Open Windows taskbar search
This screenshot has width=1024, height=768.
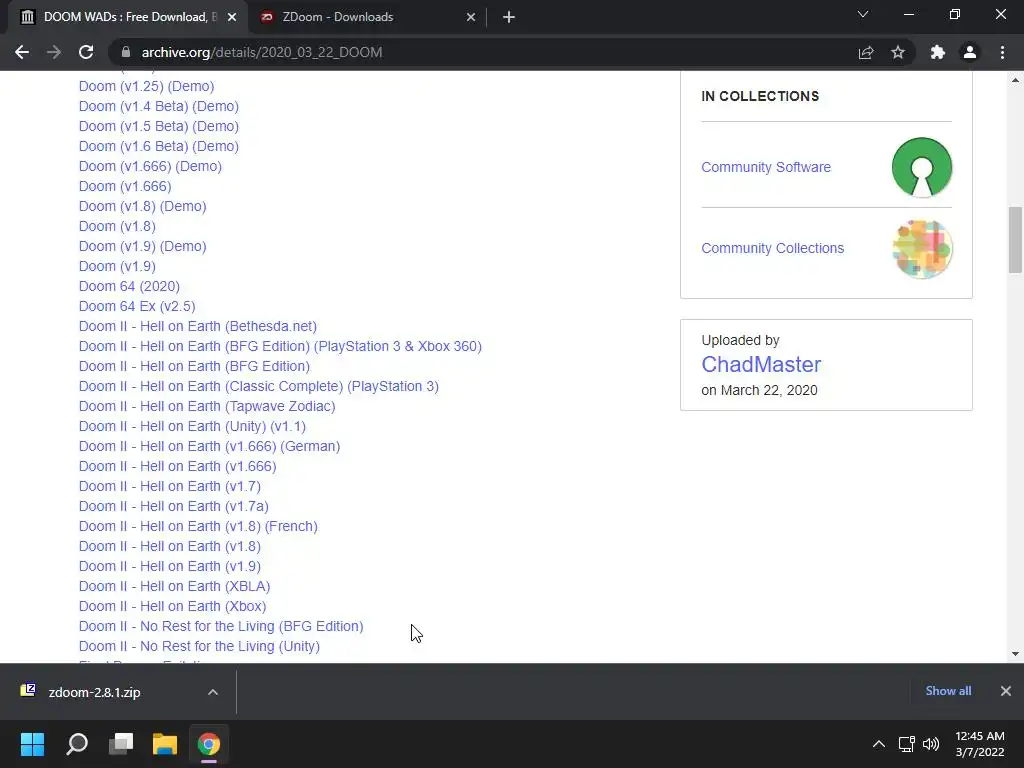pos(77,744)
